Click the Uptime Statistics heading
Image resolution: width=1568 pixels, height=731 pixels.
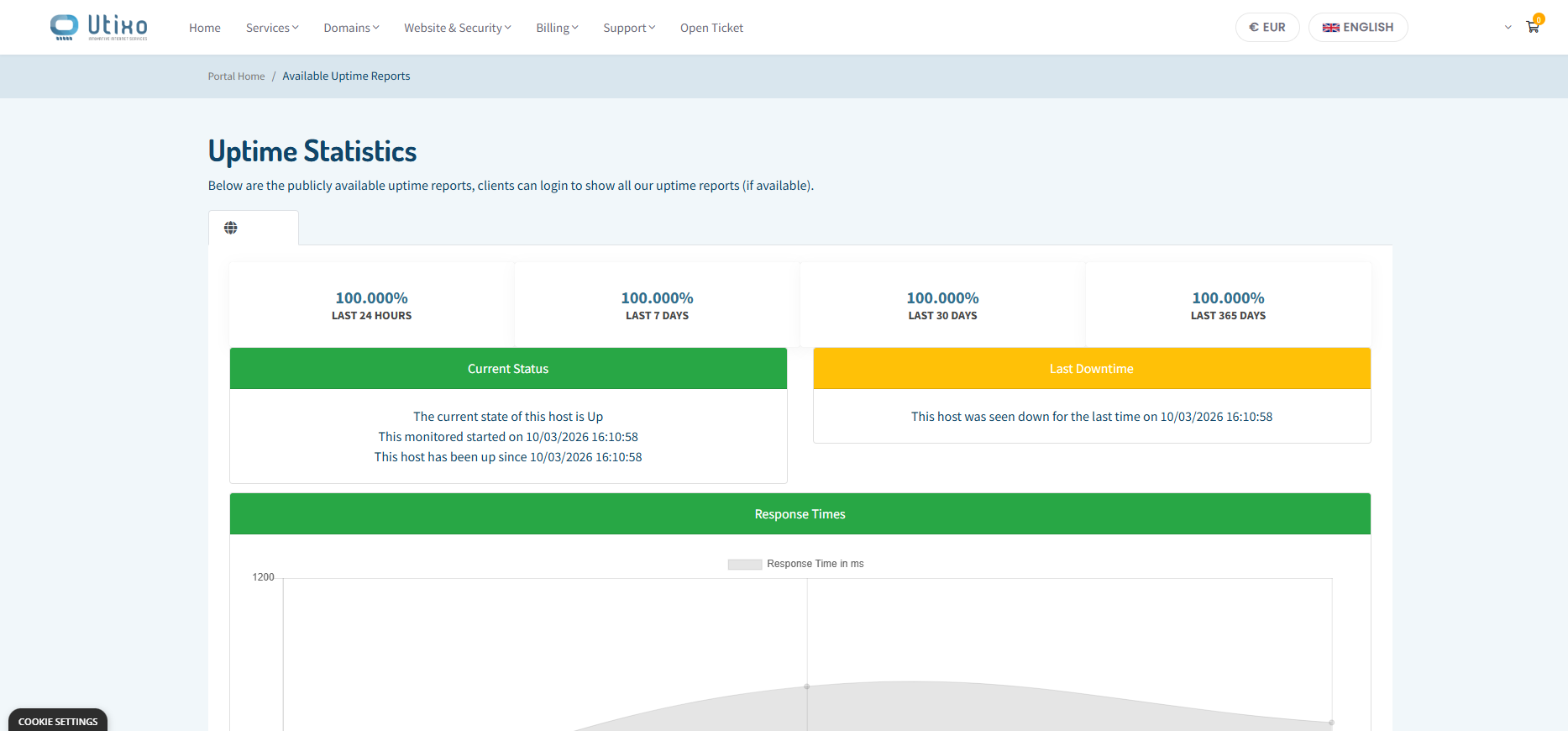312,151
